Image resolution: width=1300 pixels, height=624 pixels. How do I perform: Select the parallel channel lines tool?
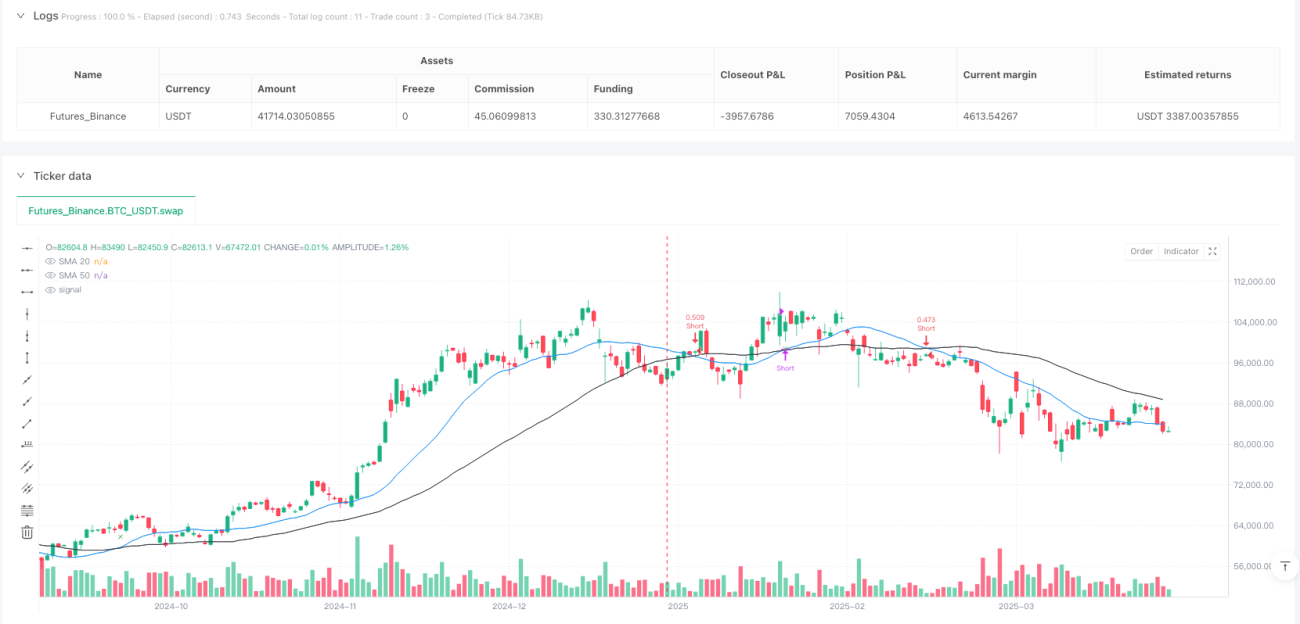pos(27,466)
